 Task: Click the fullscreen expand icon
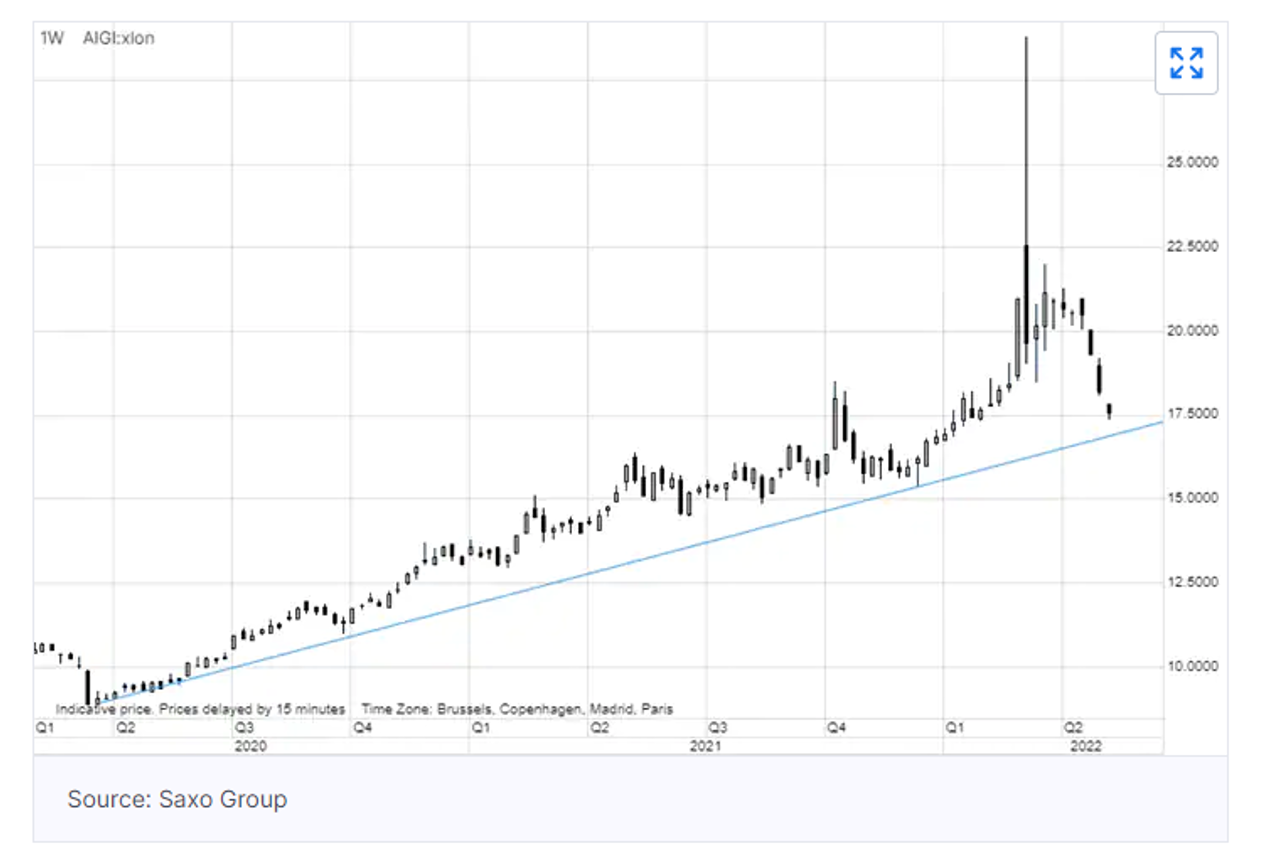click(x=1186, y=63)
